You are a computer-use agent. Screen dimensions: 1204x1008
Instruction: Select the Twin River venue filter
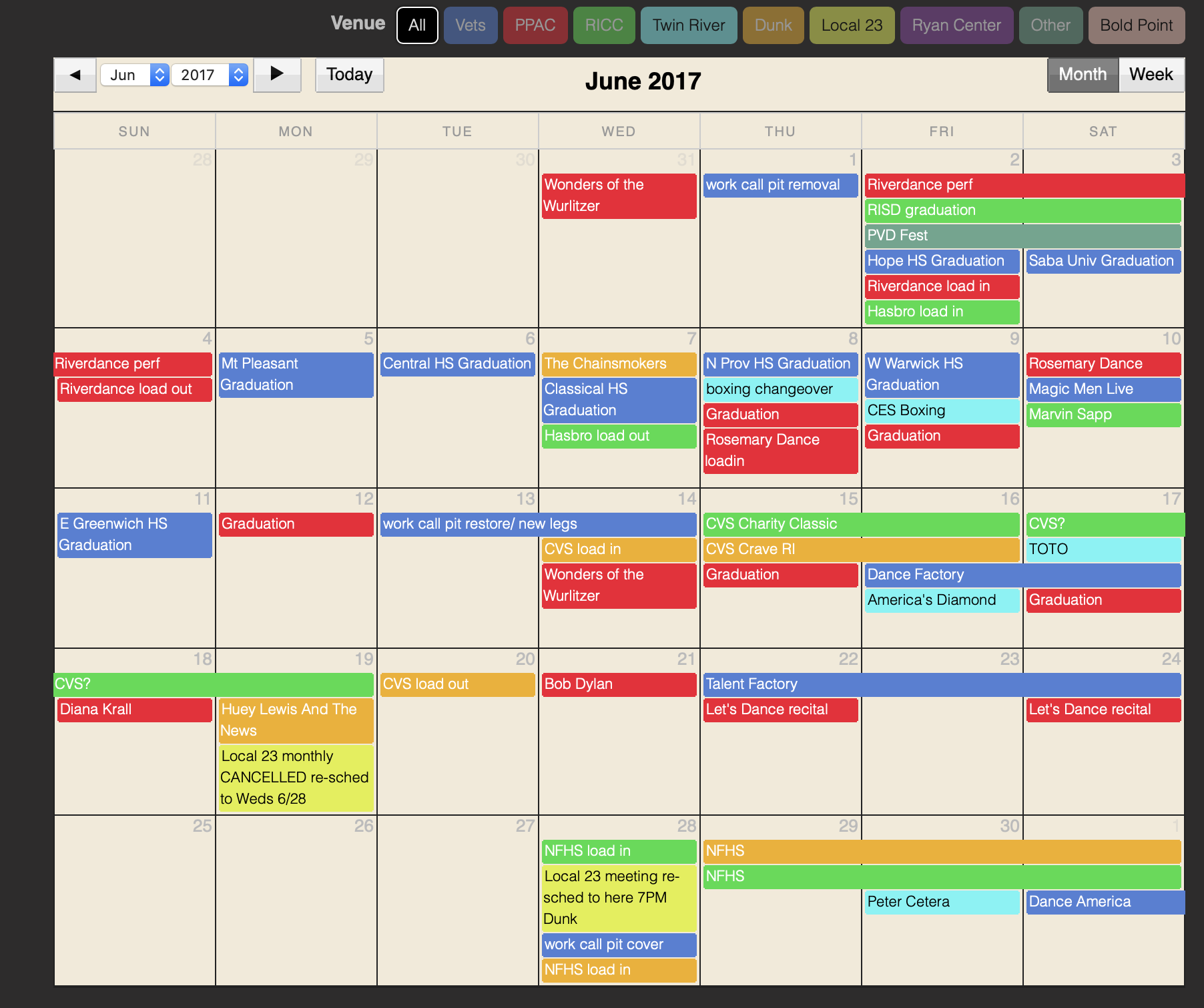click(x=688, y=25)
